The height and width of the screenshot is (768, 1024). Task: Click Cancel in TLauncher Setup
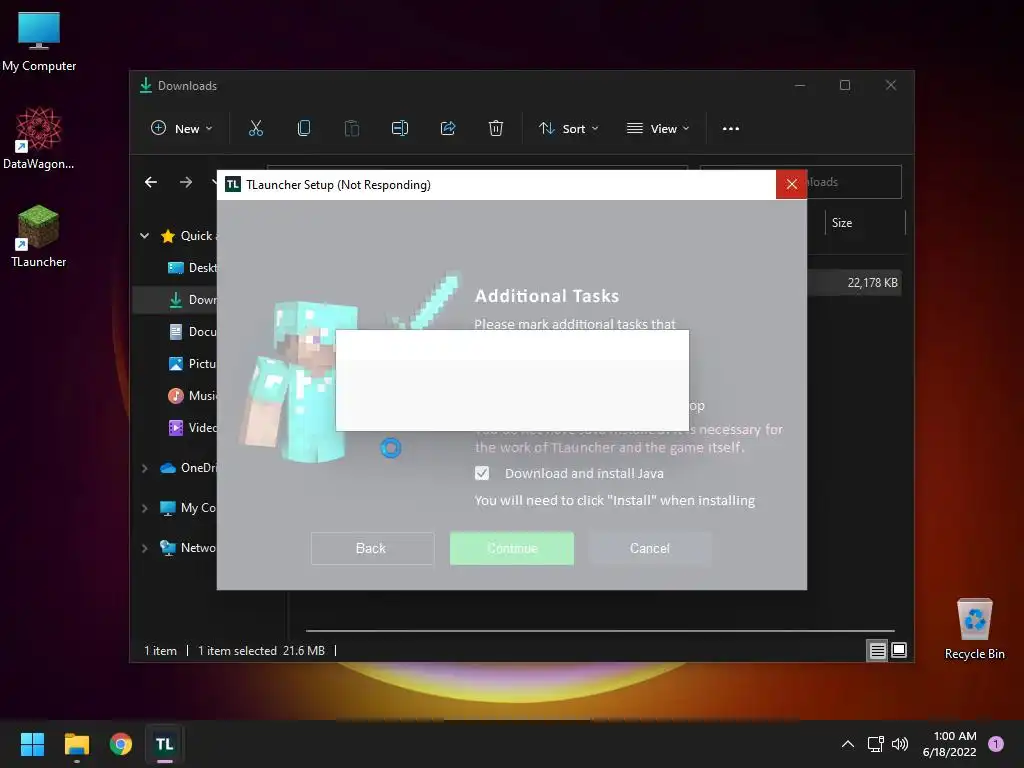pos(650,549)
